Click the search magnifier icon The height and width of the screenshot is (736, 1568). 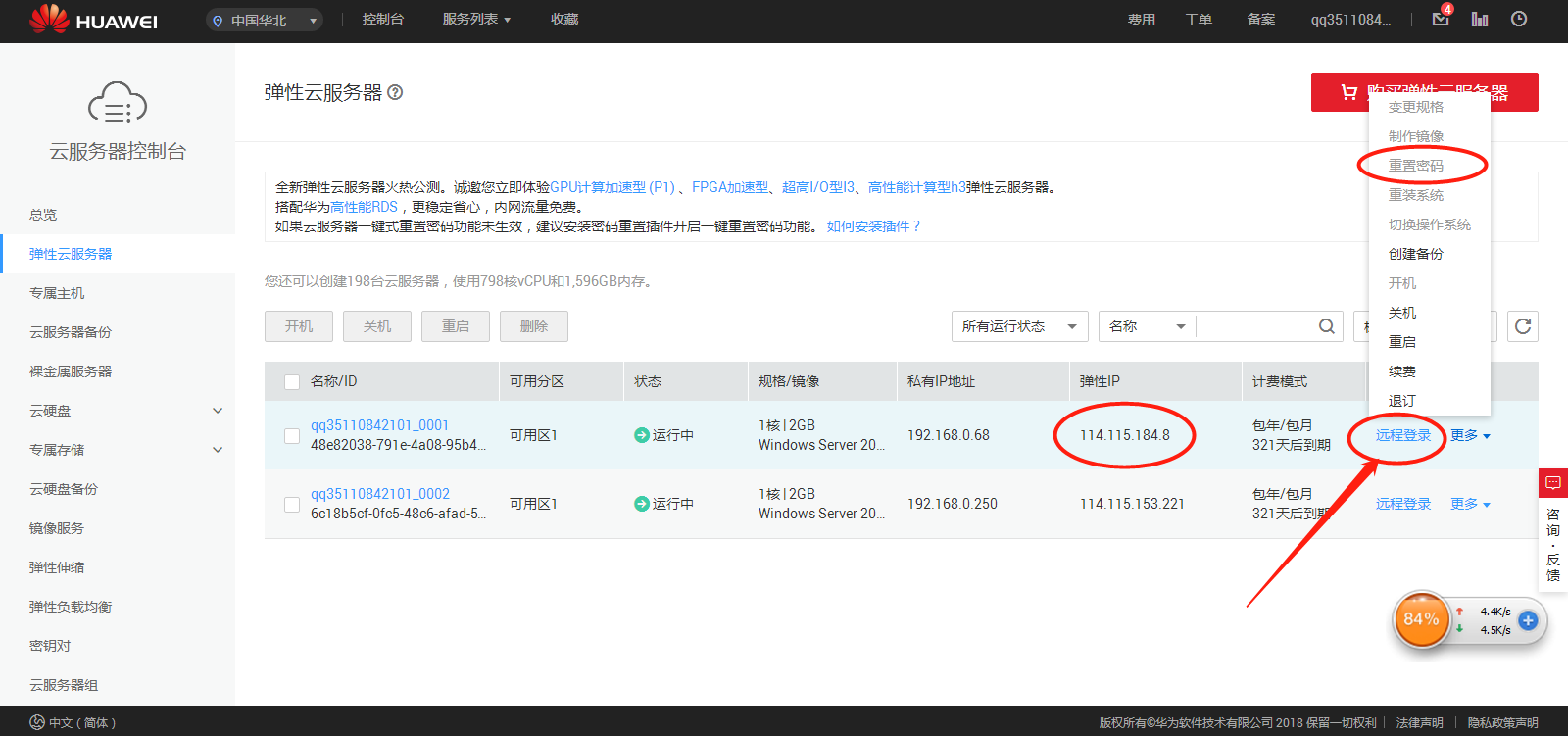click(x=1326, y=326)
